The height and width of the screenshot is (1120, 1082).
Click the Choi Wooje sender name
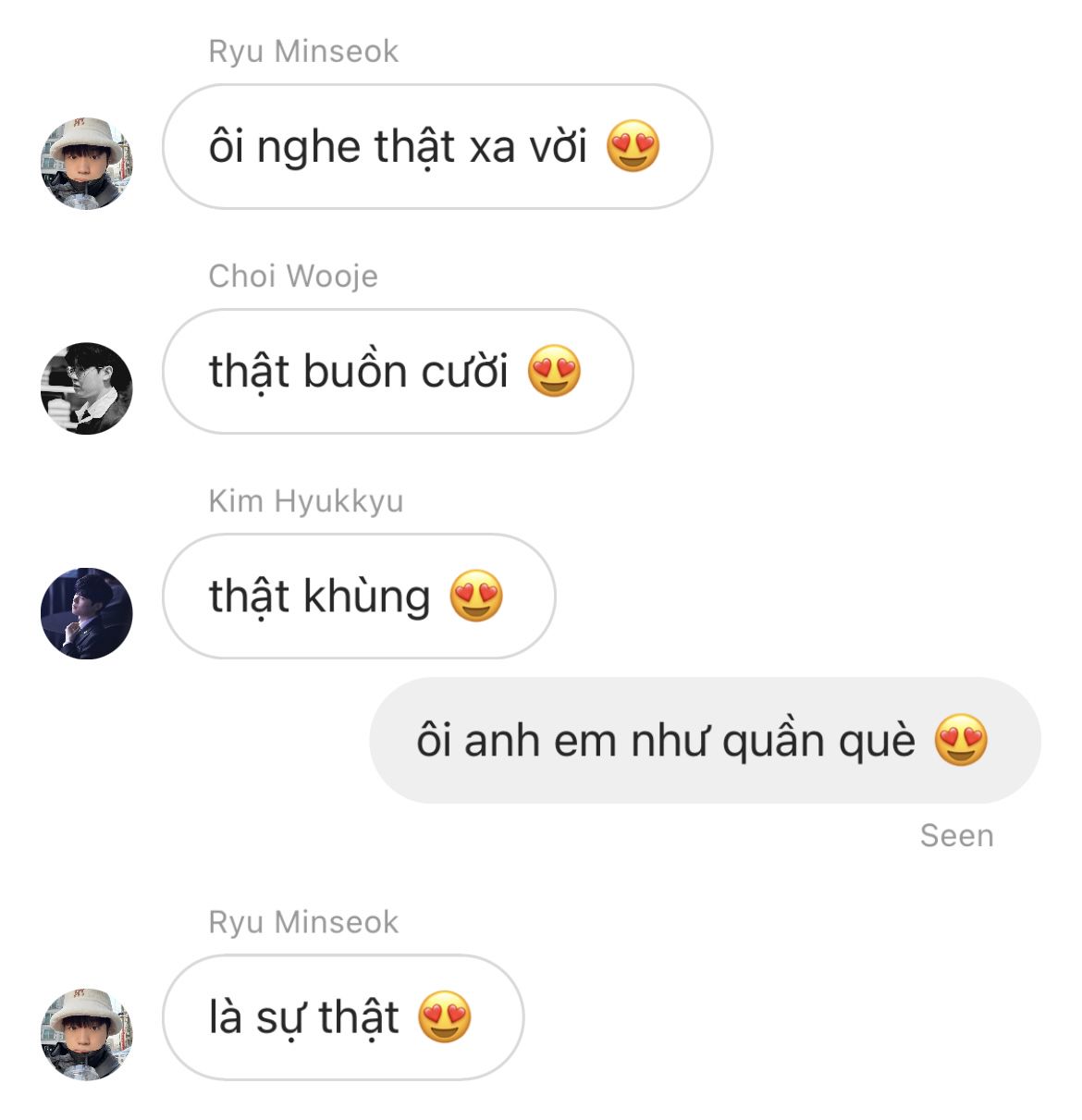tap(293, 276)
